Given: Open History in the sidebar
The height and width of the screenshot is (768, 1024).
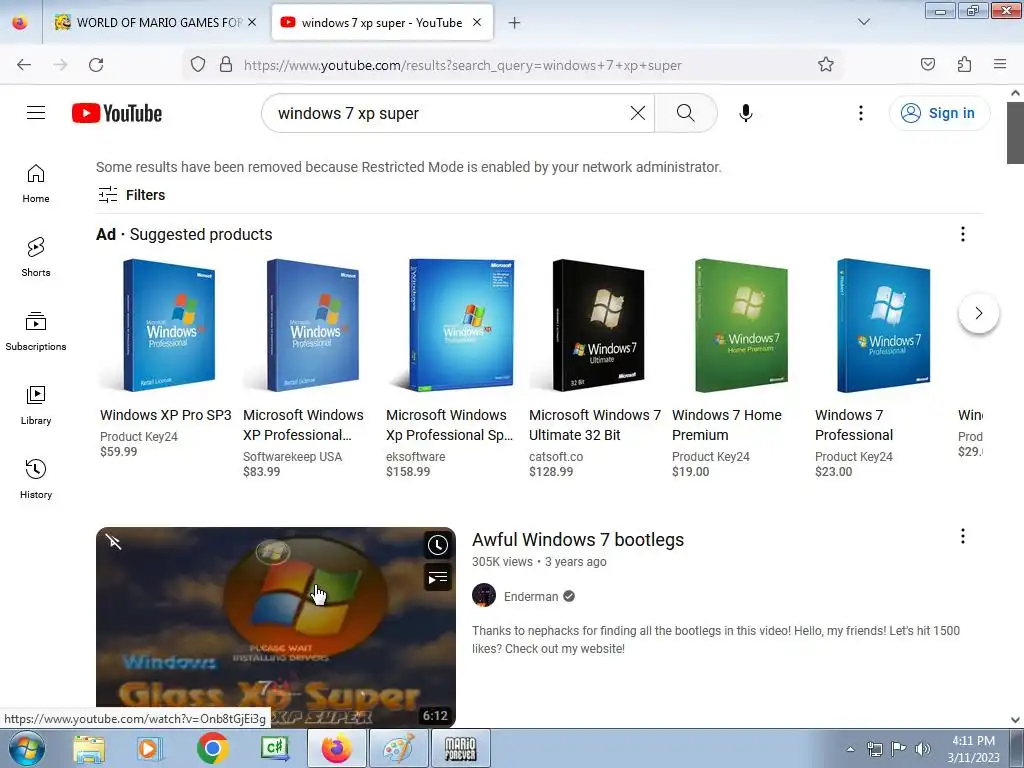Looking at the screenshot, I should [x=36, y=479].
